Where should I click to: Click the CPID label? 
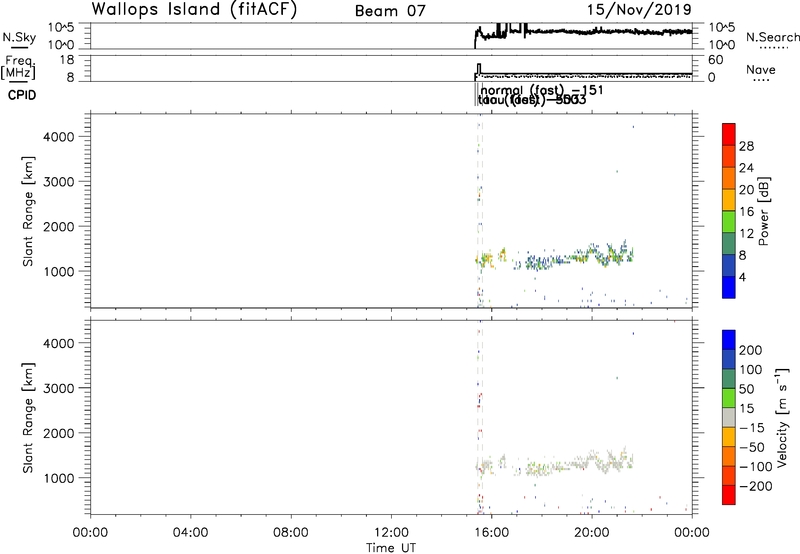[x=22, y=95]
